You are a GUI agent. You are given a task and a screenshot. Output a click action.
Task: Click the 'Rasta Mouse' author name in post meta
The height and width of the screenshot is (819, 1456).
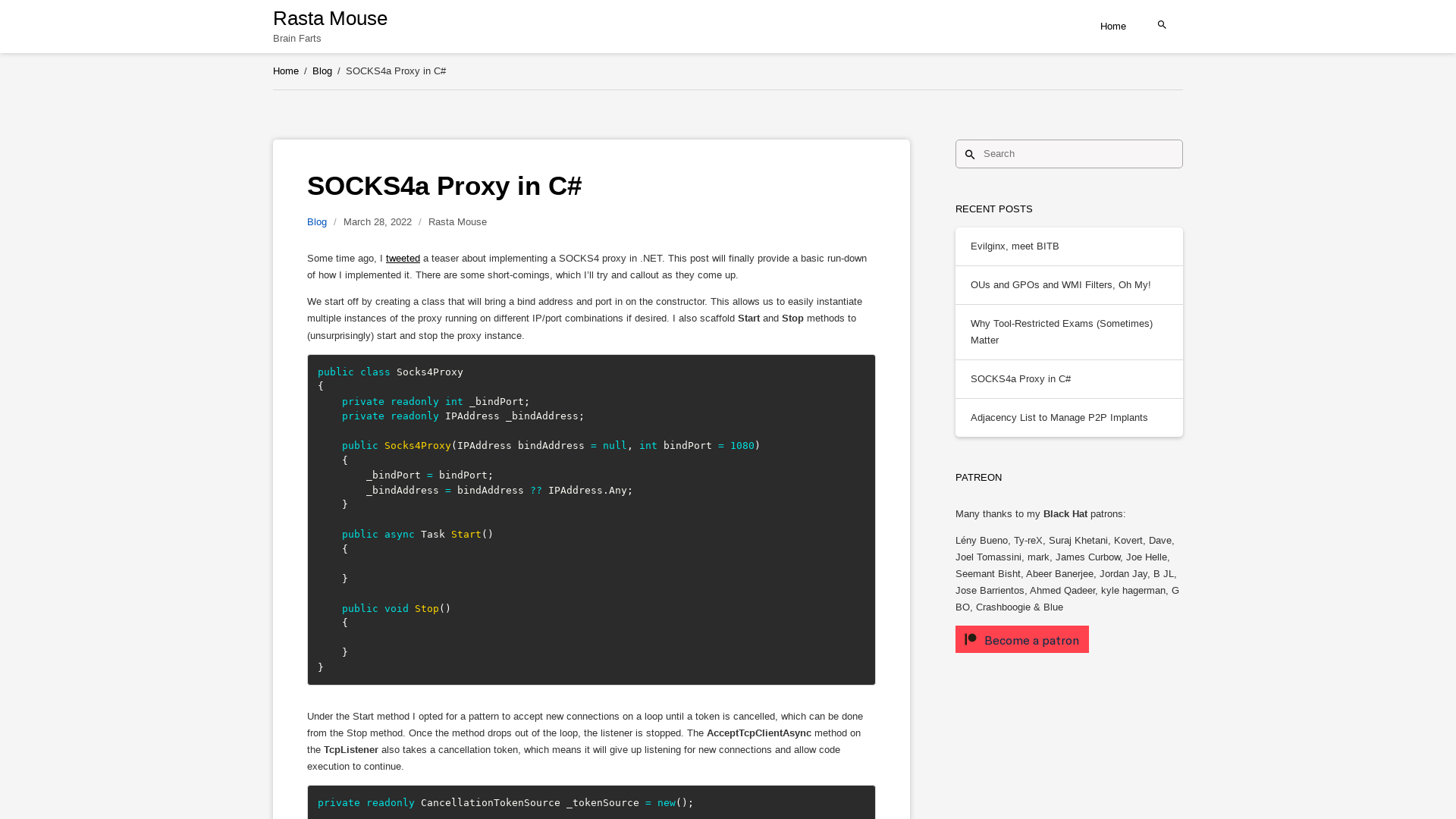coord(457,222)
